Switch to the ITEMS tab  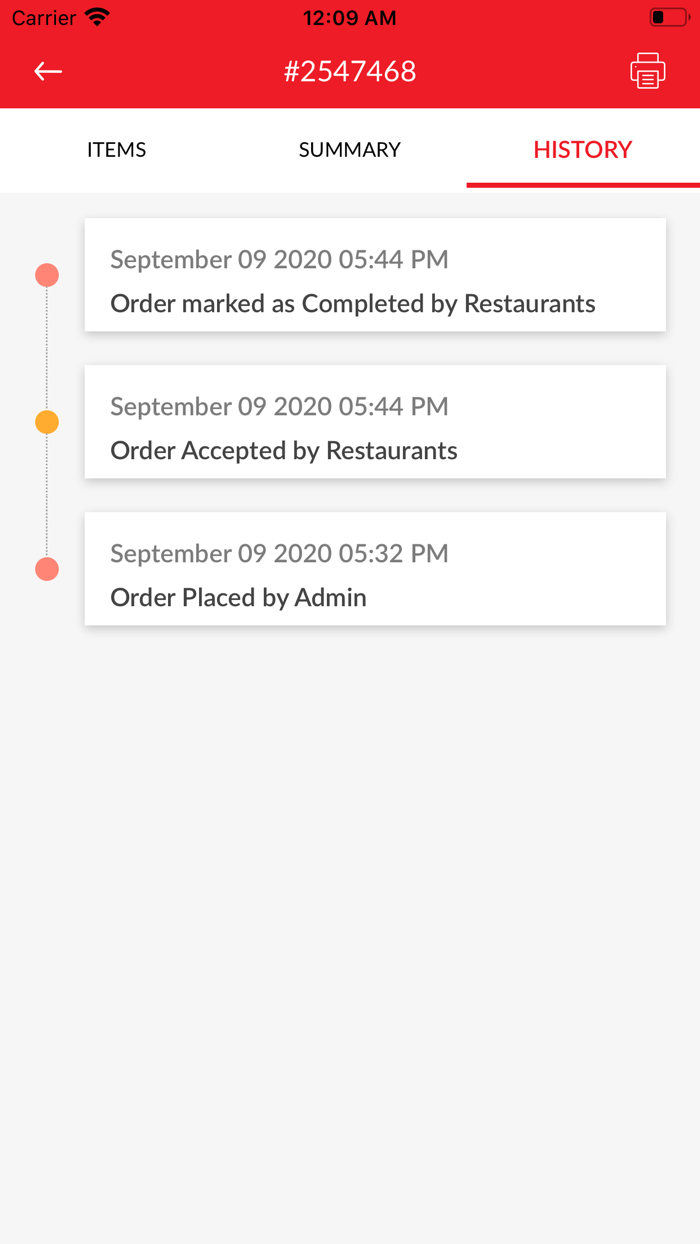tap(116, 150)
